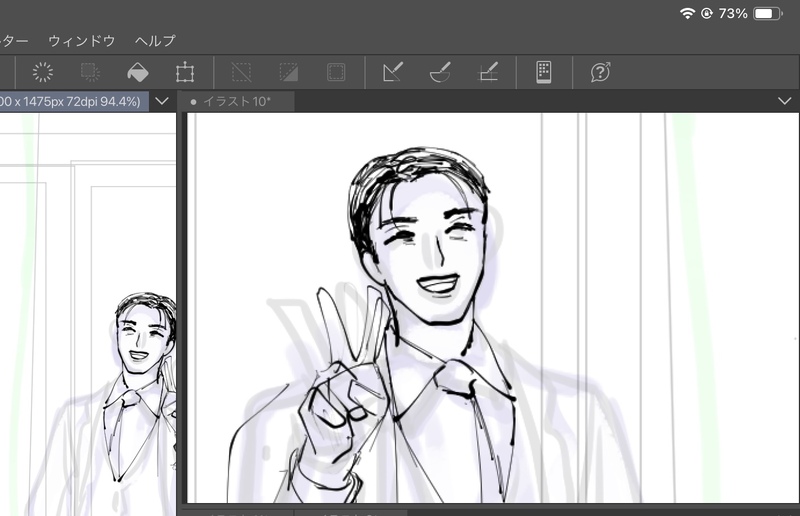The height and width of the screenshot is (516, 800).
Task: Toggle Snap to grid icon
Action: (x=488, y=72)
